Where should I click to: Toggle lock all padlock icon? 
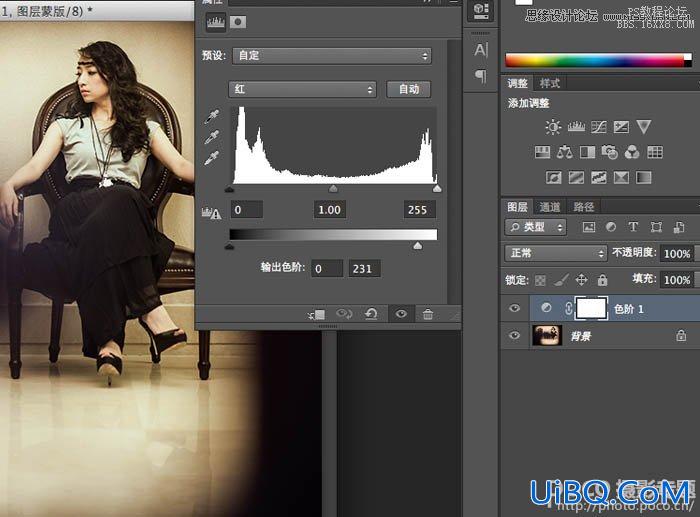(x=602, y=280)
